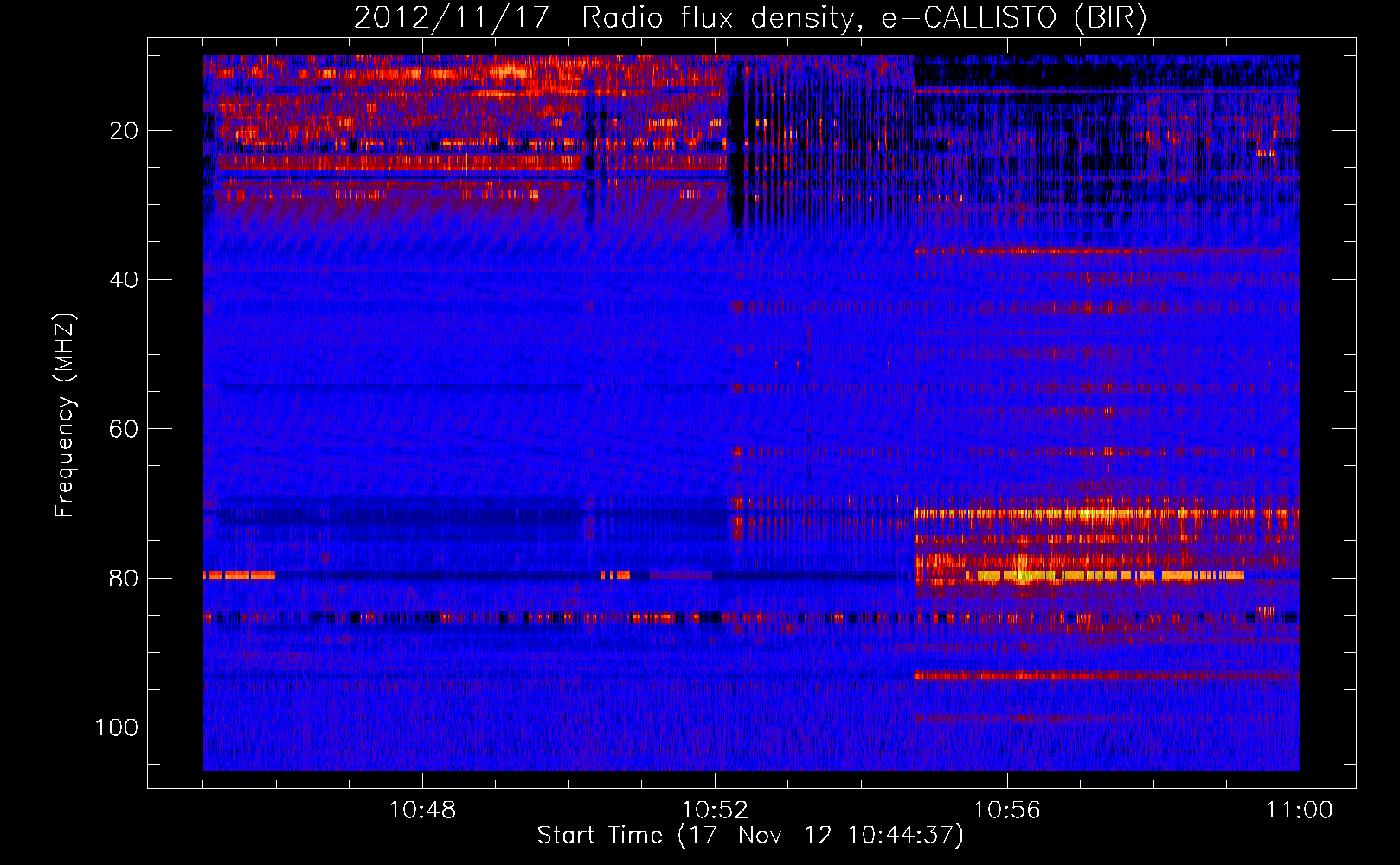1400x865 pixels.
Task: Click the 60 frequency tick label
Action: pos(124,429)
